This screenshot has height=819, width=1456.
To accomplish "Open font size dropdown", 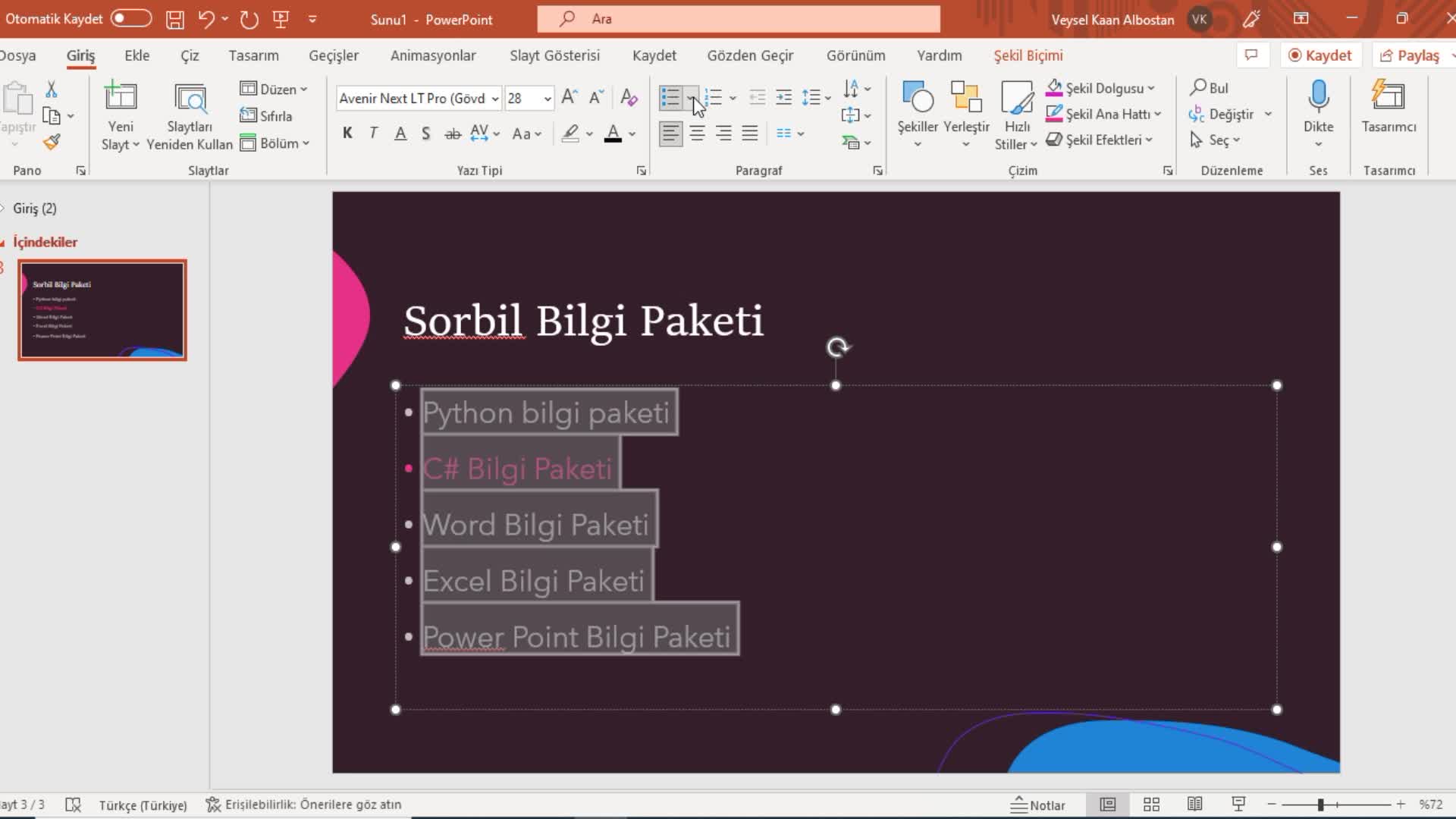I will 548,99.
